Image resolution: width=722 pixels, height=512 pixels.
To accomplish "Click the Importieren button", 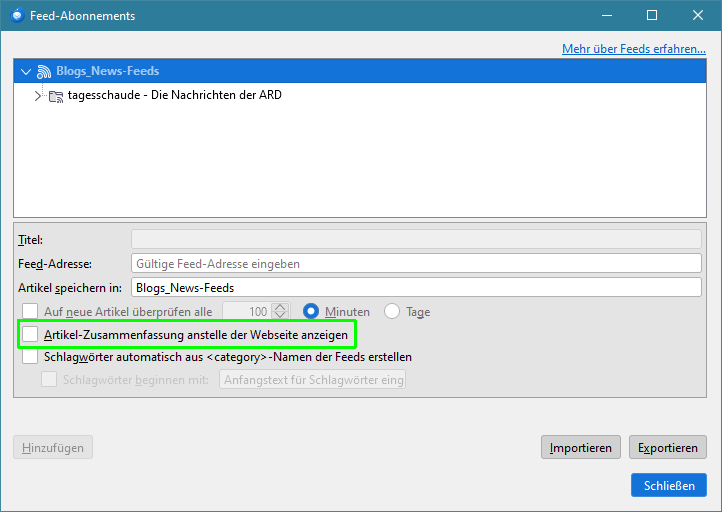I will [581, 448].
